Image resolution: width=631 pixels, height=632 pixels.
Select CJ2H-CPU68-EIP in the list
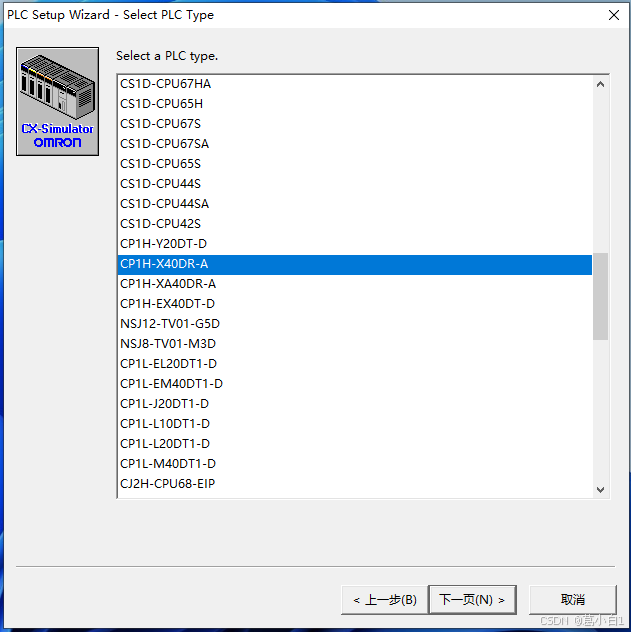pos(355,484)
